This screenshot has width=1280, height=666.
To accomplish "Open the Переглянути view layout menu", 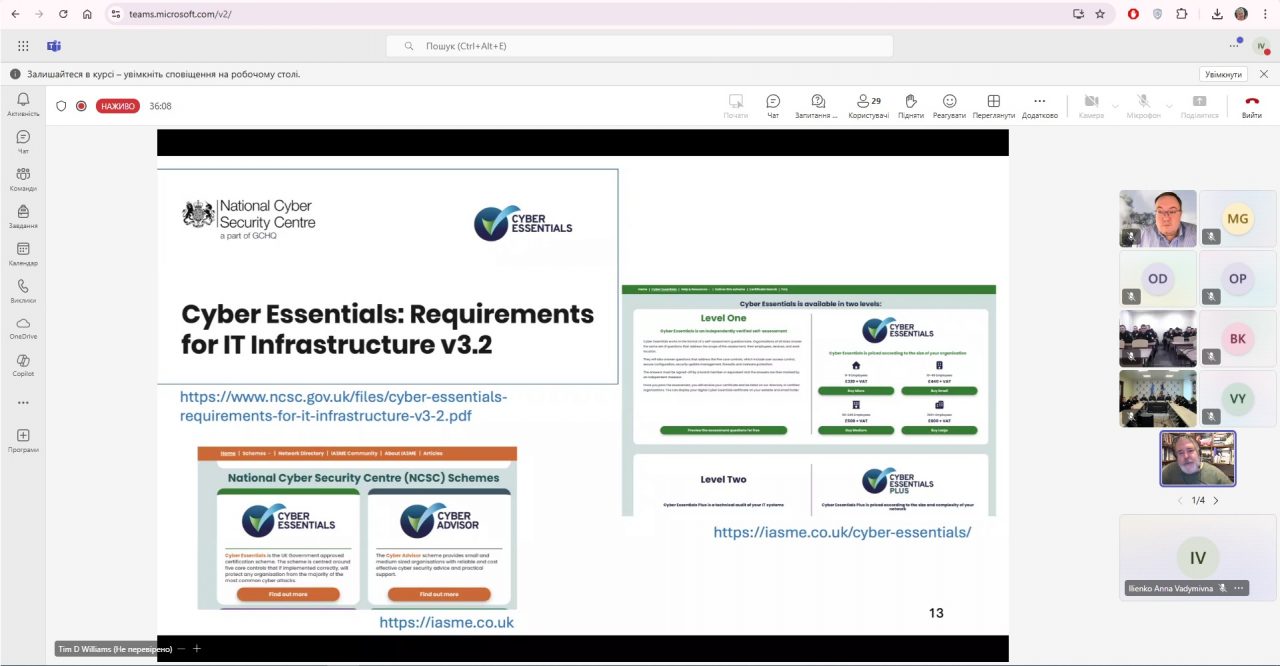I will tap(993, 106).
